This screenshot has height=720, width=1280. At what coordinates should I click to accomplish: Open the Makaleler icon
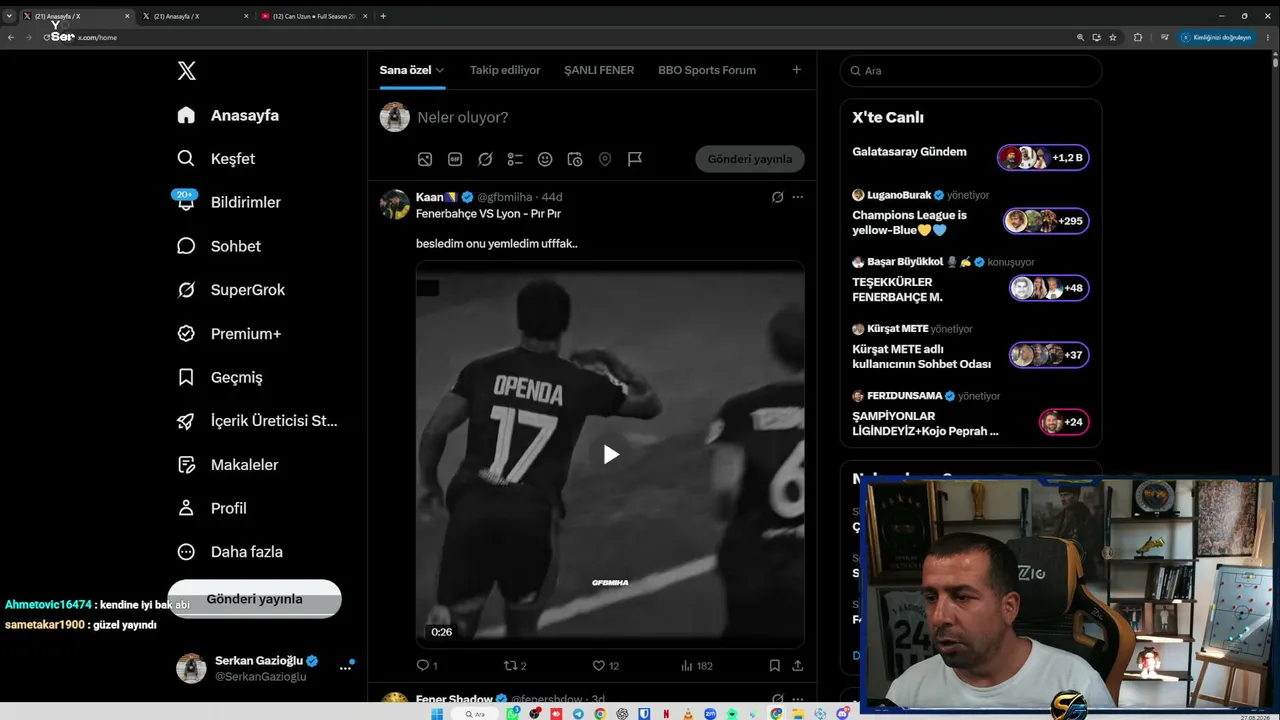(x=186, y=465)
